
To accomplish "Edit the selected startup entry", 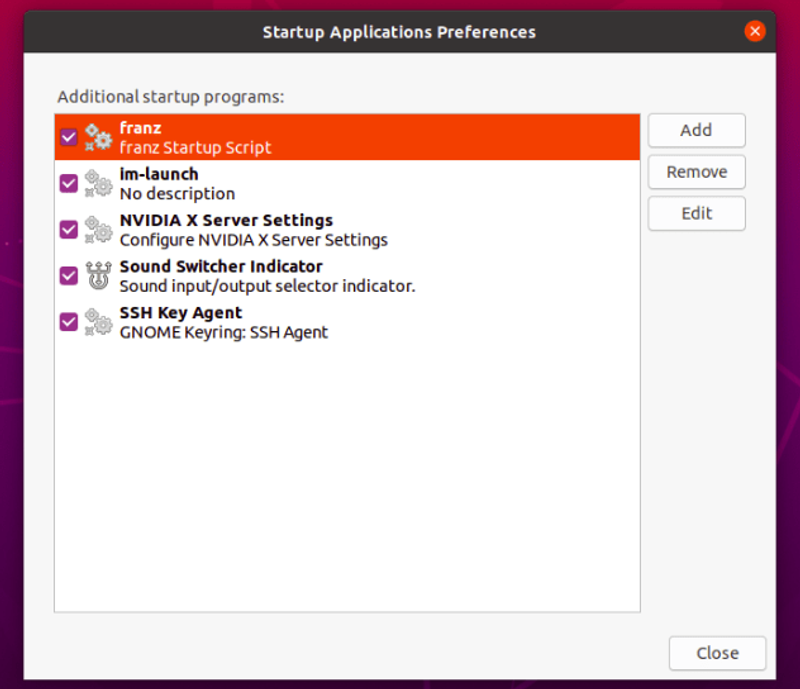I will pyautogui.click(x=696, y=213).
